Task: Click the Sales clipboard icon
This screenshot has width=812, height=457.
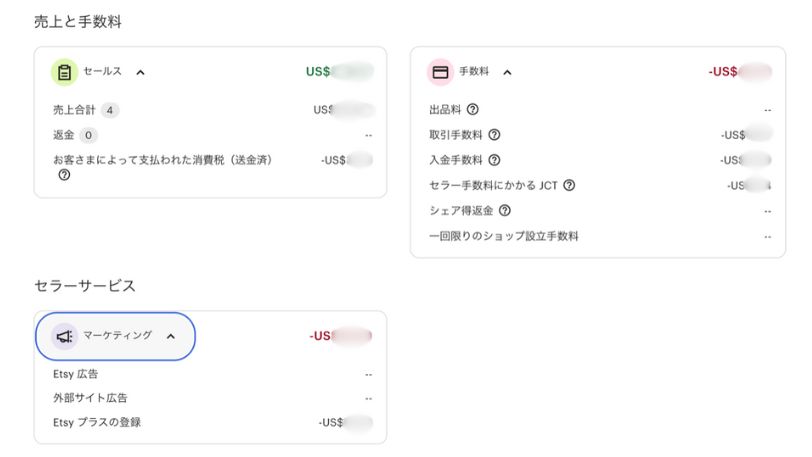Action: pos(64,72)
